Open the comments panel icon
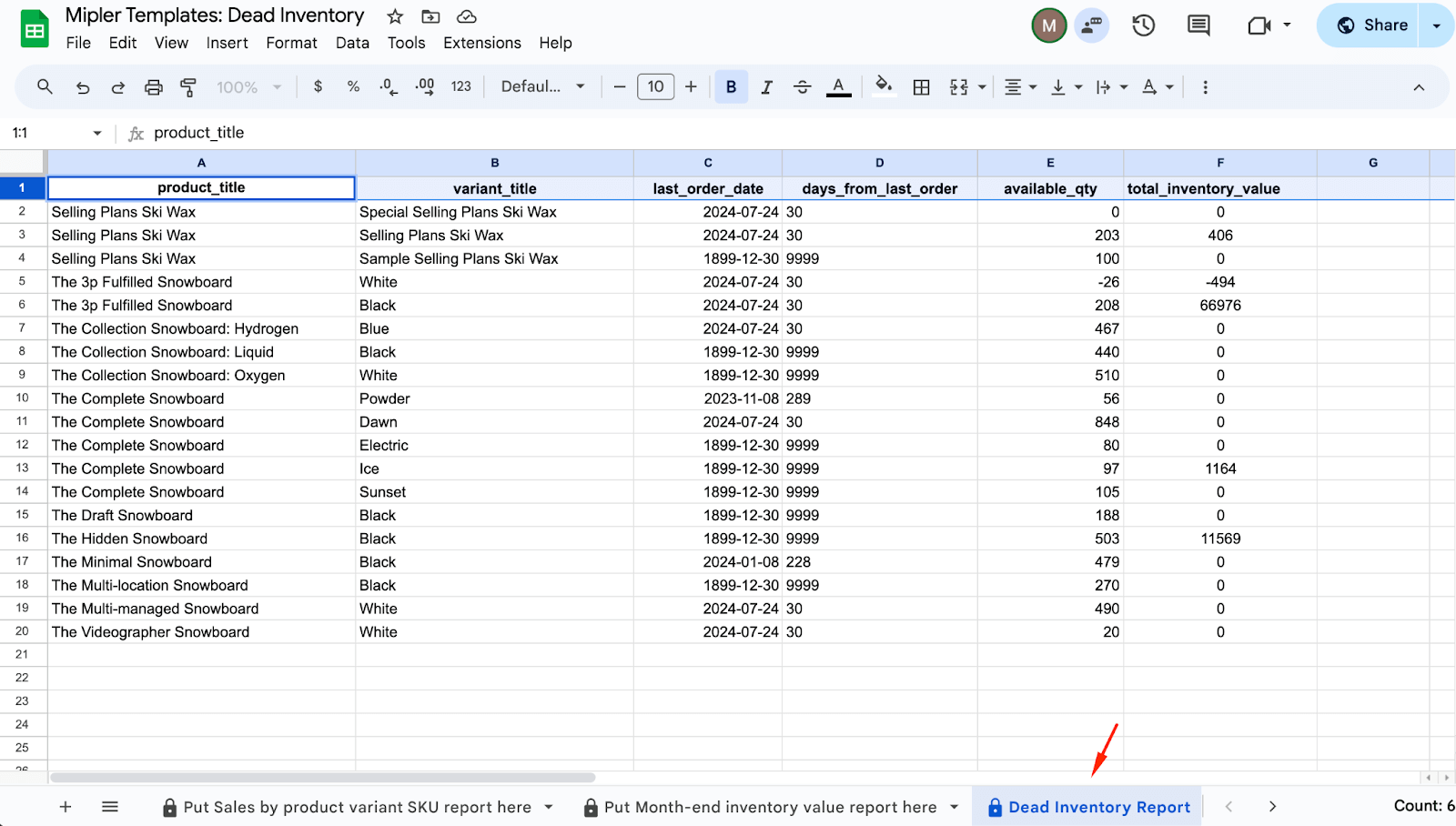1456x826 pixels. pyautogui.click(x=1198, y=25)
